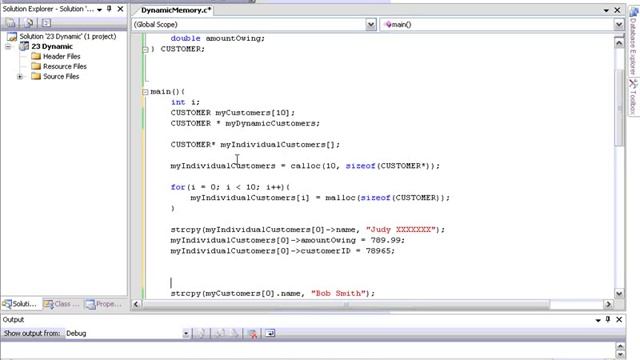This screenshot has width=640, height=360.
Task: Select the Resource Files folder
Action: coord(65,66)
